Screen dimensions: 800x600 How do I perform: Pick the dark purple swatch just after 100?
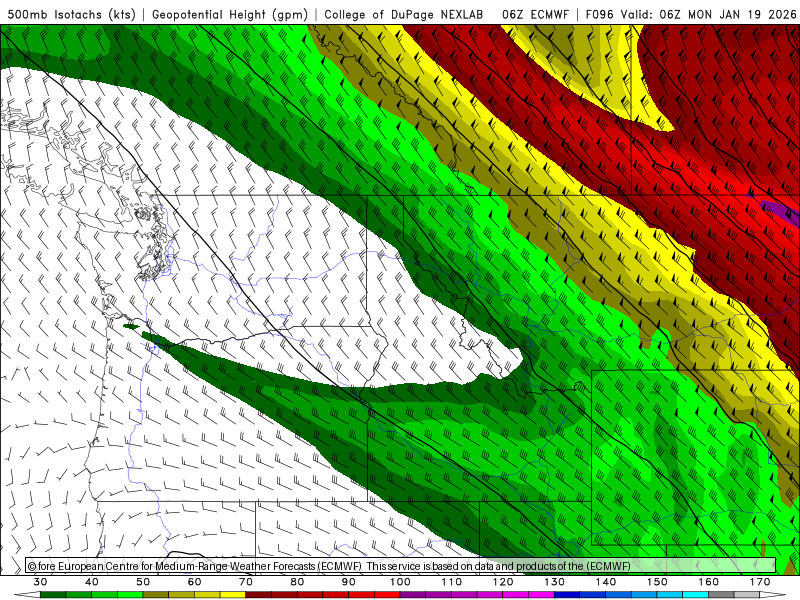pyautogui.click(x=413, y=595)
